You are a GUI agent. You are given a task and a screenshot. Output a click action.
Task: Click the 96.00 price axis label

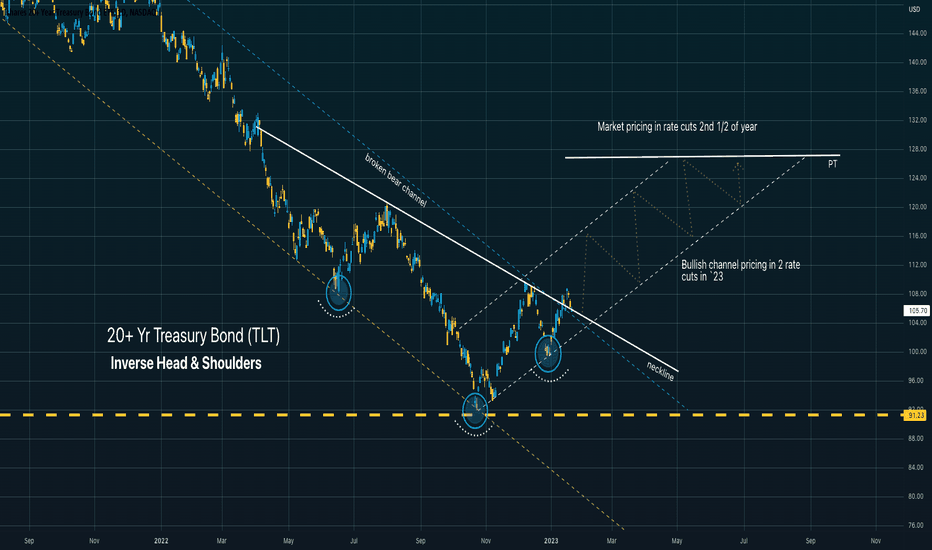coord(917,381)
